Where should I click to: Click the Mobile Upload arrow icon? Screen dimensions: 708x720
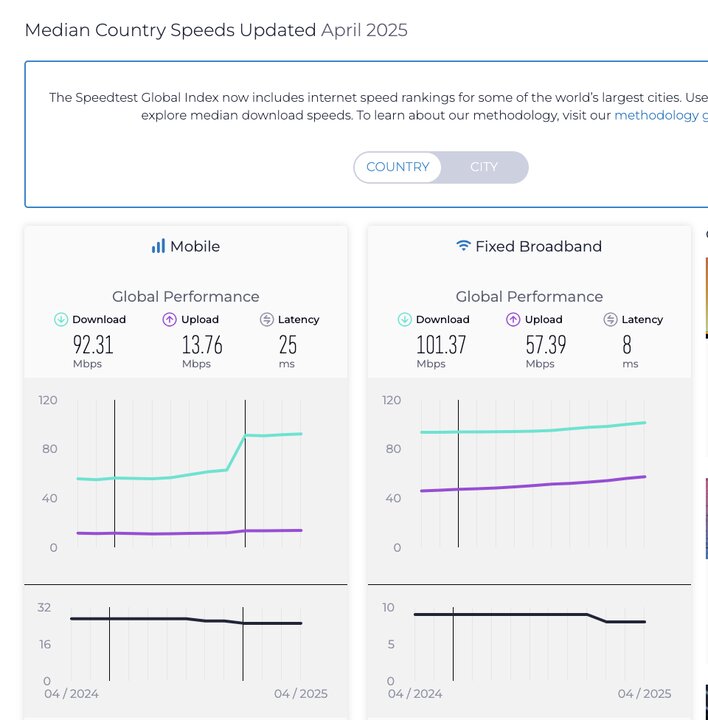[169, 320]
